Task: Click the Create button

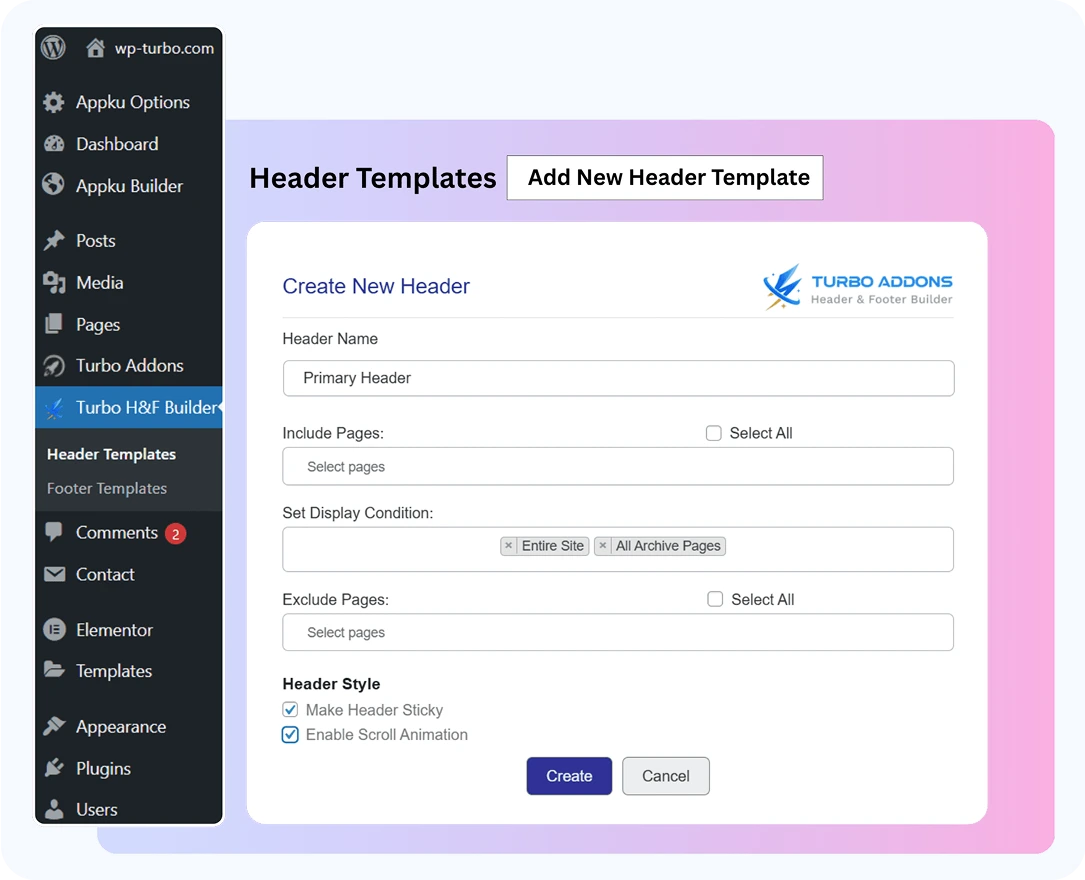Action: pos(569,776)
